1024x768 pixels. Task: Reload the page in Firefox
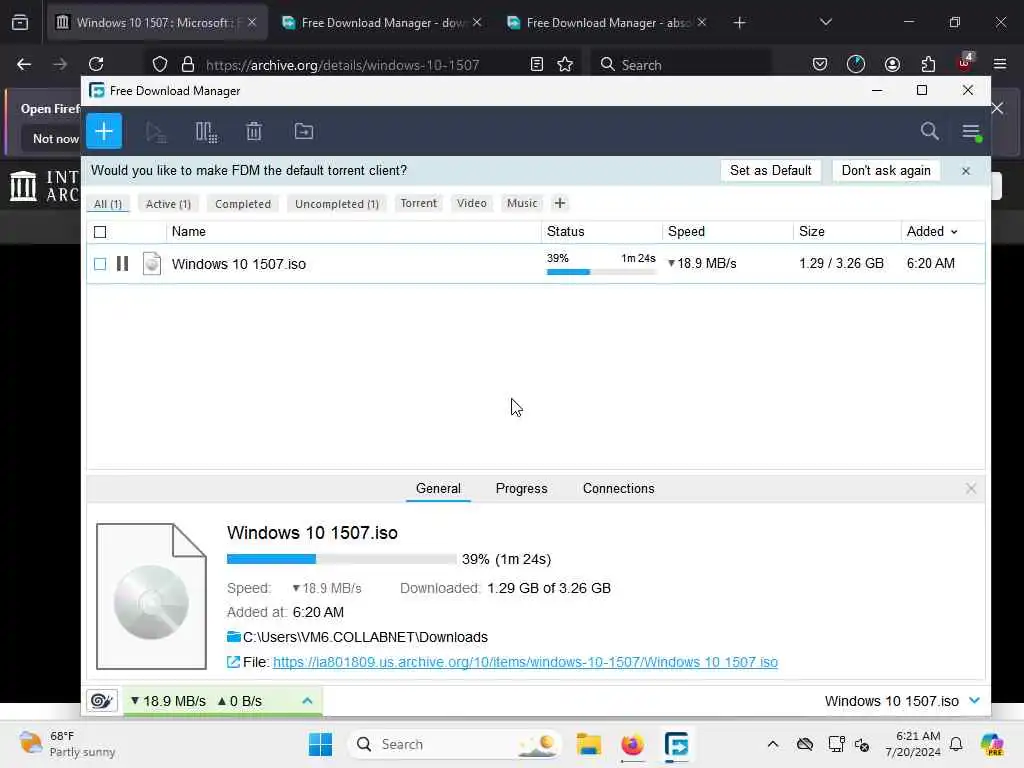(x=96, y=64)
